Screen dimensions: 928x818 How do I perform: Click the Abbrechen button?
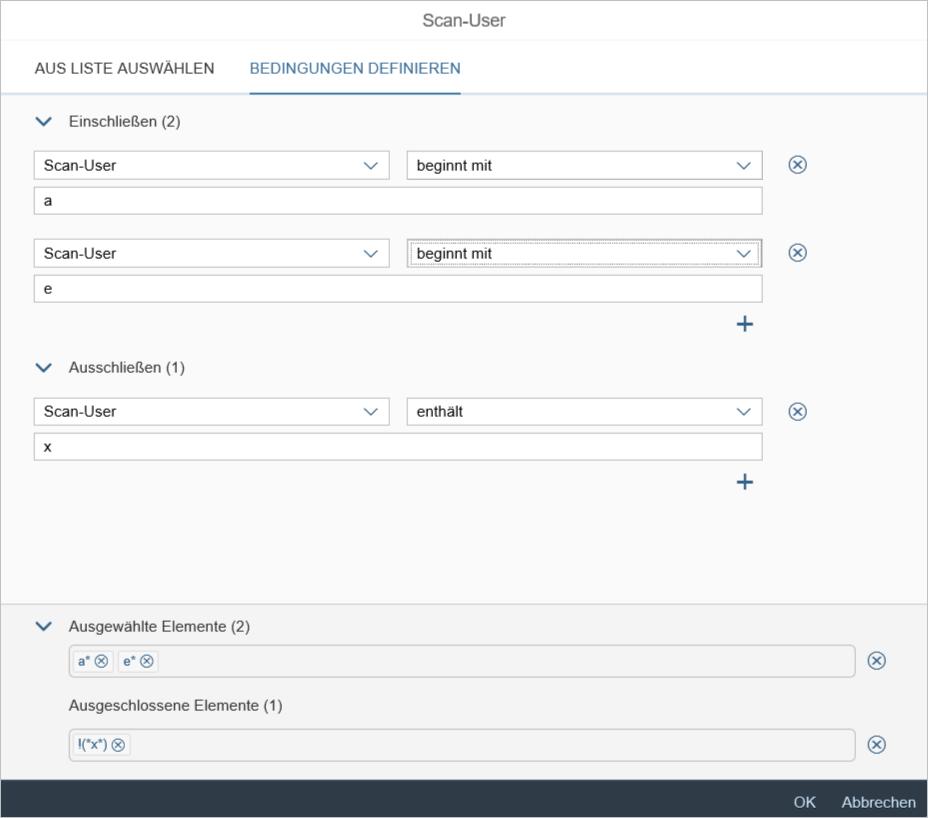pos(878,802)
